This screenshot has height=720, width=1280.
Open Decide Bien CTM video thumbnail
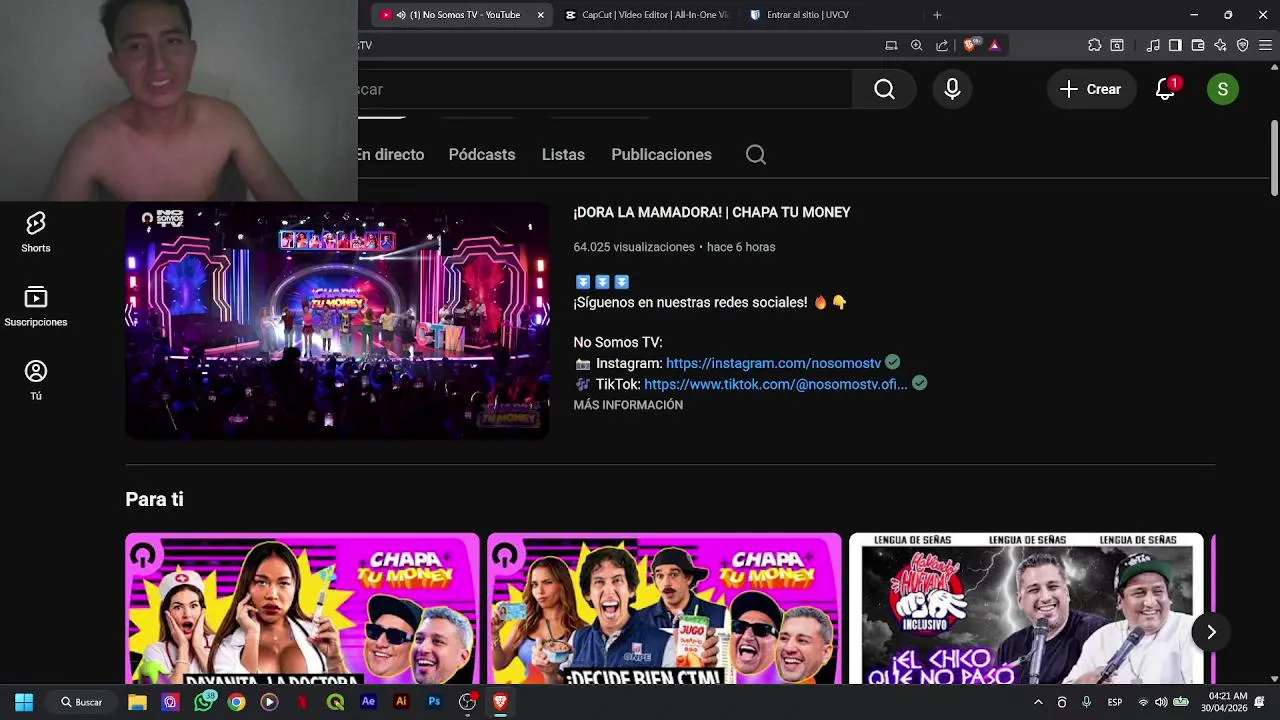click(x=664, y=609)
